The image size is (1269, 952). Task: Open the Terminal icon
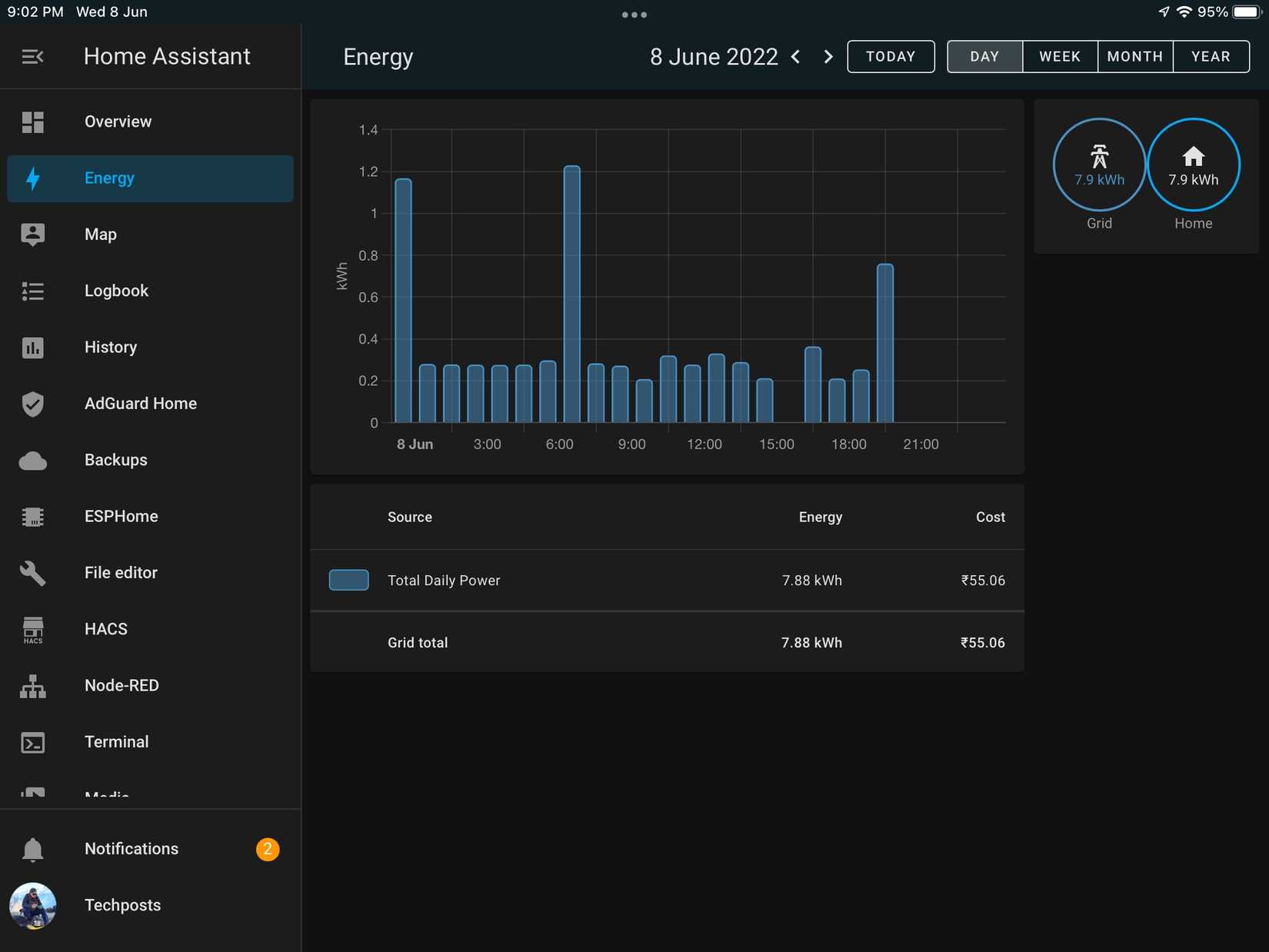coord(32,742)
